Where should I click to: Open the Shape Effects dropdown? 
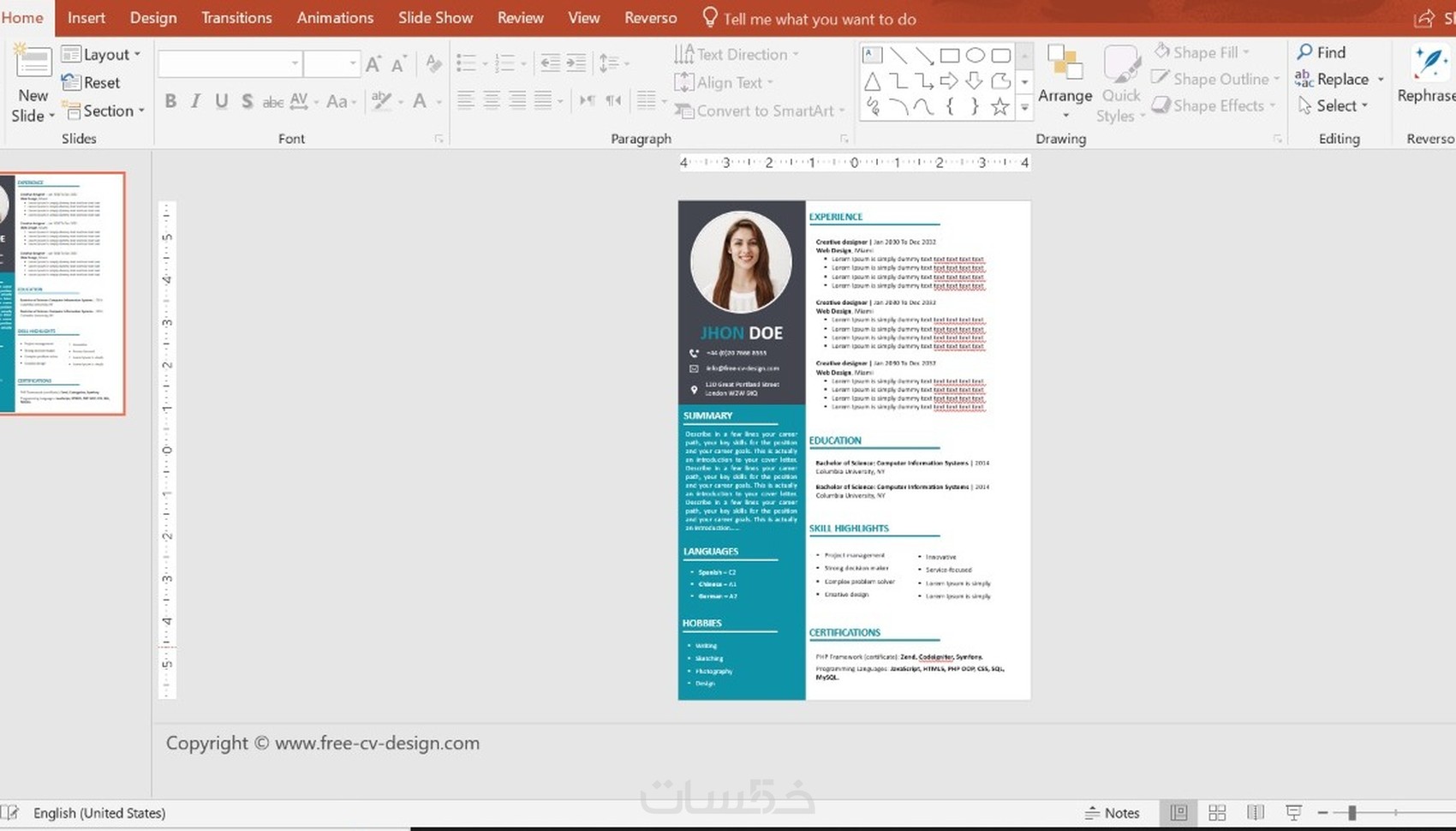1214,105
